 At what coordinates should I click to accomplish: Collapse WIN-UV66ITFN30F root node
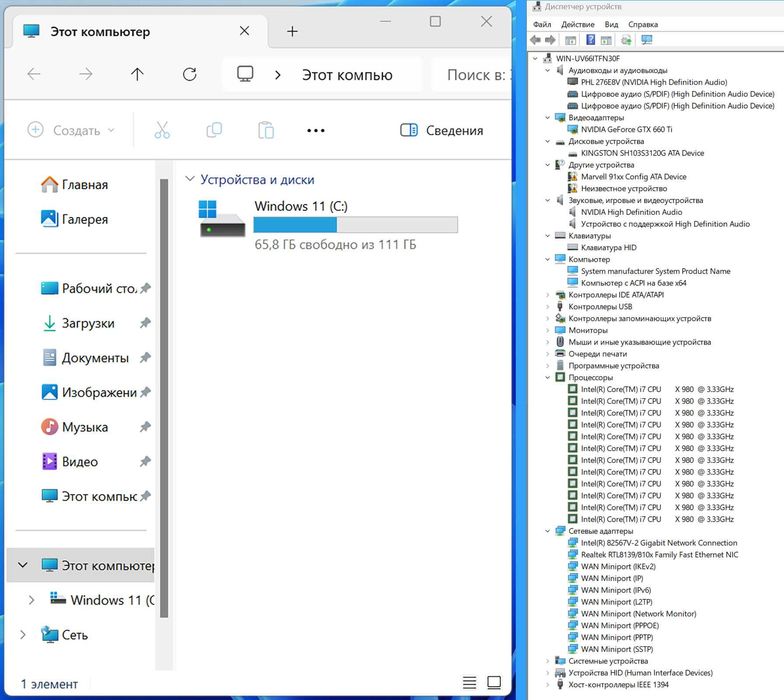pos(536,58)
